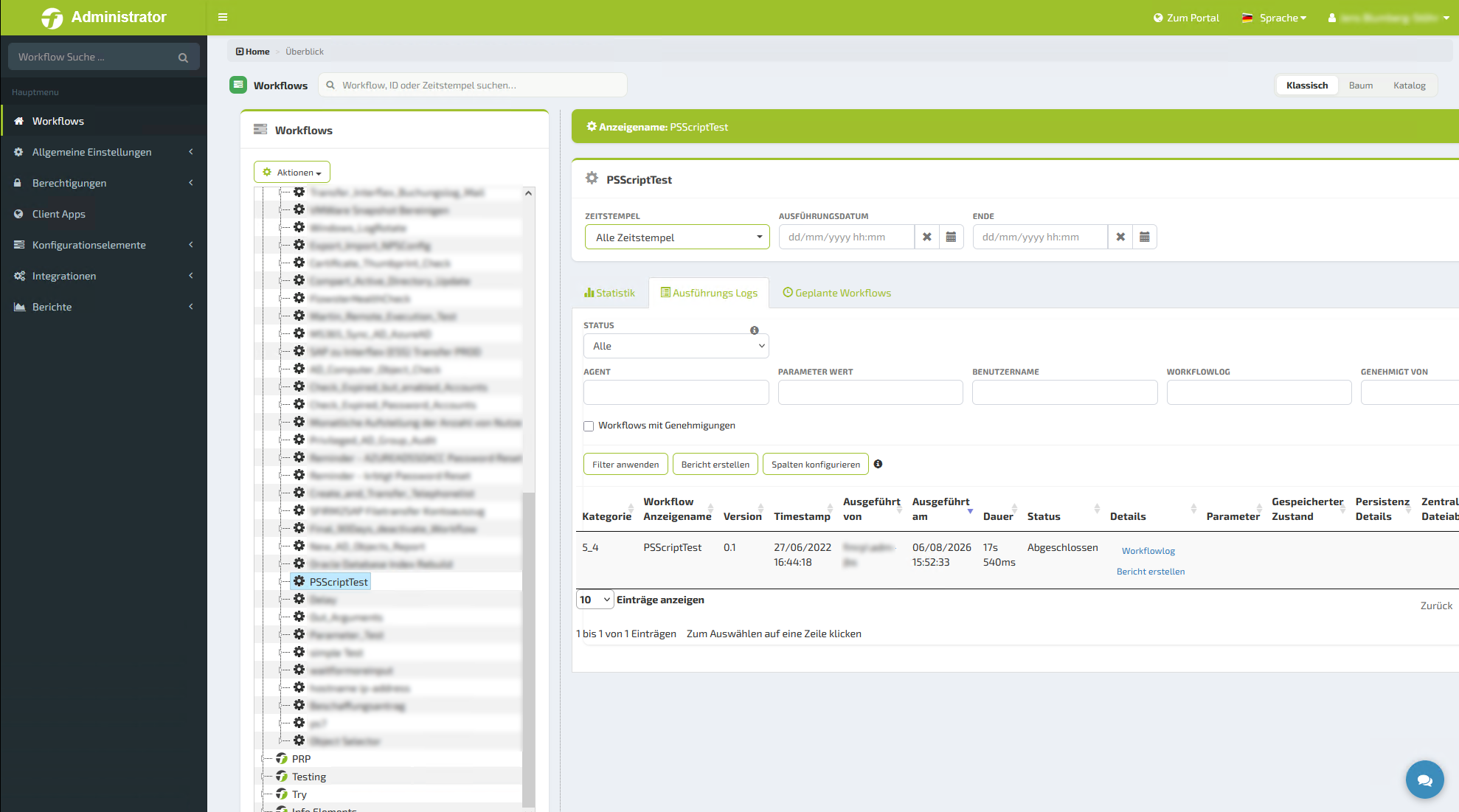Open the Aktionen dropdown
The height and width of the screenshot is (812, 1459).
292,173
